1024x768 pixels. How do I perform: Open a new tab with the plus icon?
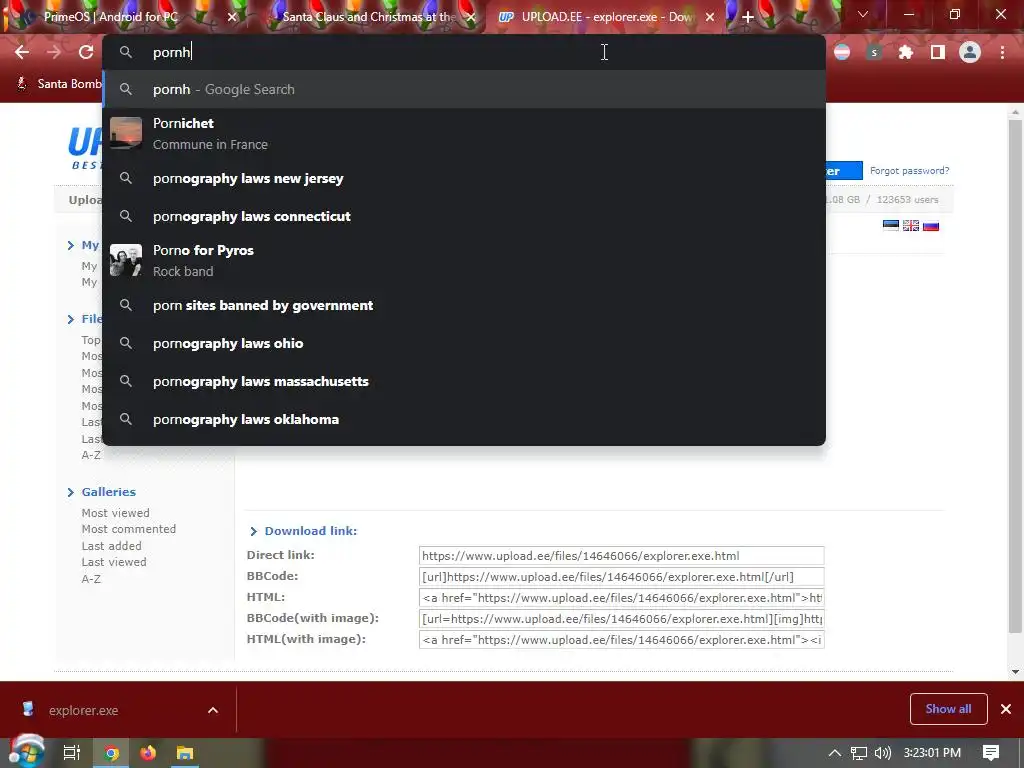[748, 17]
